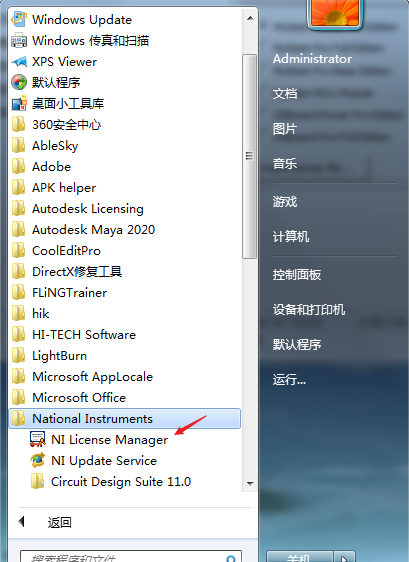Launch XPS Viewer icon
The height and width of the screenshot is (562, 409).
tap(19, 62)
